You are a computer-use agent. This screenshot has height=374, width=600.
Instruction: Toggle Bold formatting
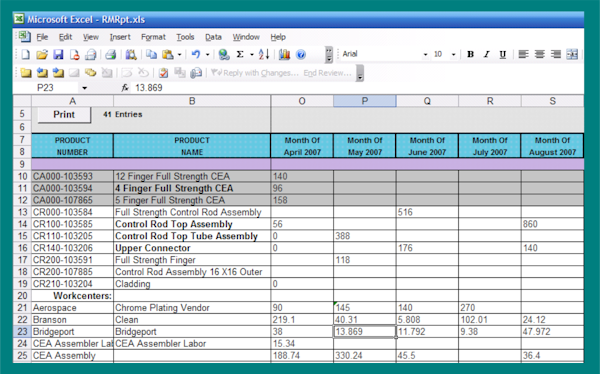point(470,55)
